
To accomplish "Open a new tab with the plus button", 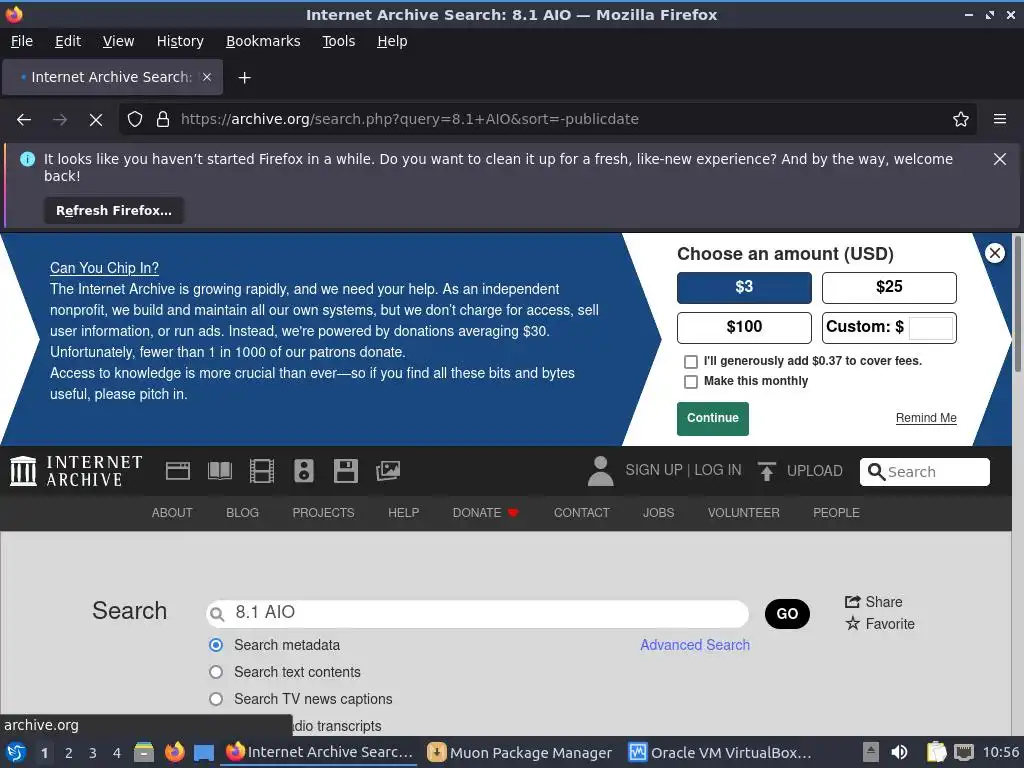I will pyautogui.click(x=244, y=78).
